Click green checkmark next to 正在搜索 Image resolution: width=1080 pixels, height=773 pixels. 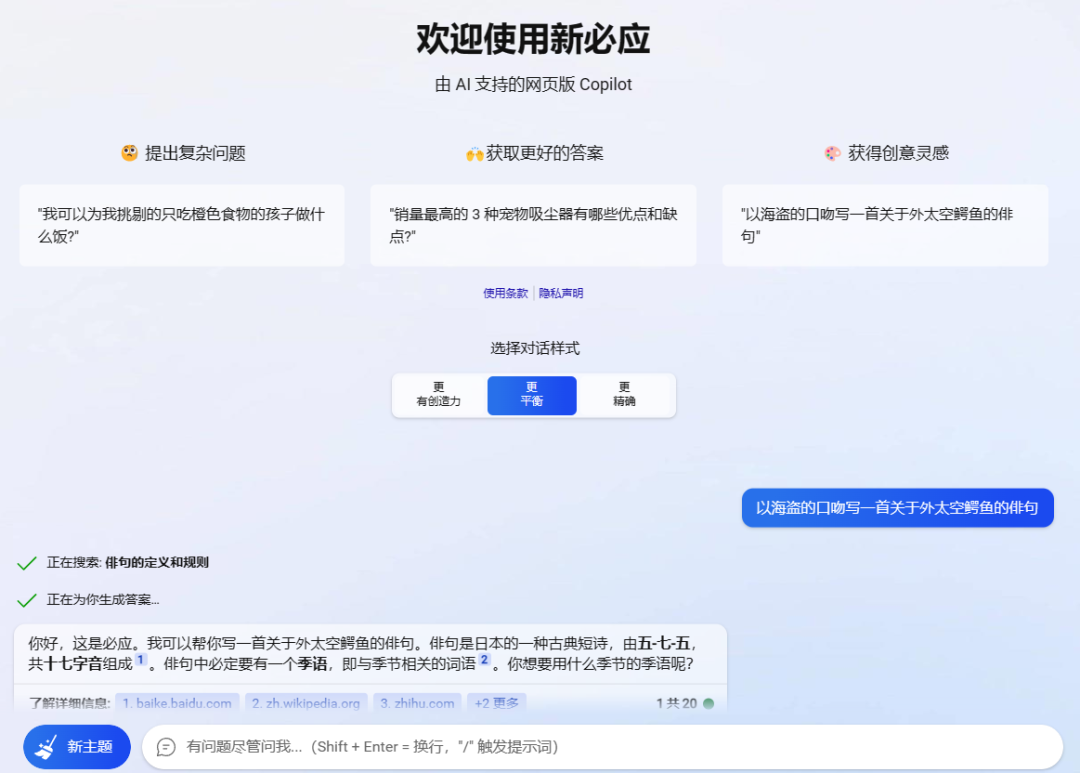pyautogui.click(x=27, y=564)
